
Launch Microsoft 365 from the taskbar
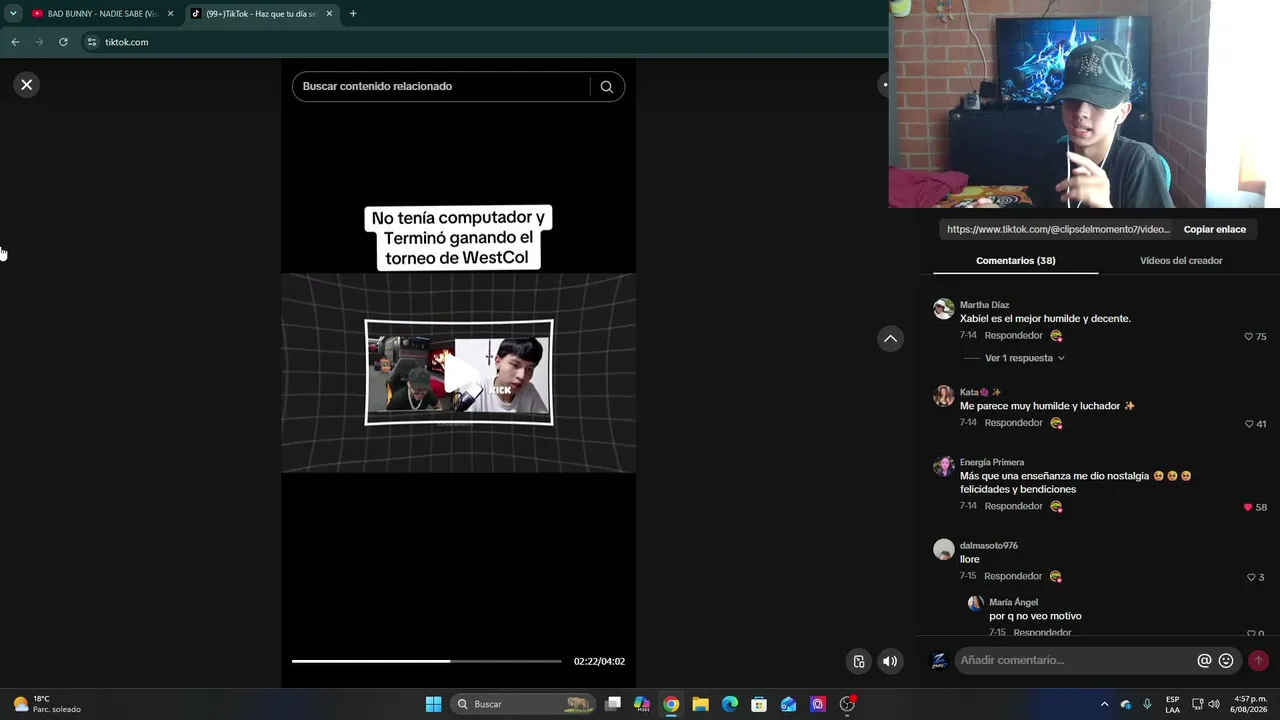(642, 704)
